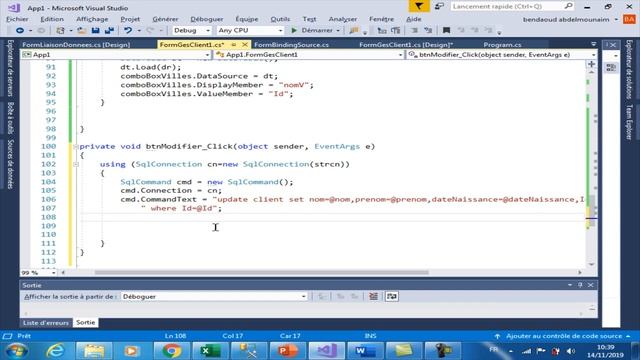The width and height of the screenshot is (640, 360).
Task: Click the Uncomment selection icon
Action: tap(428, 30)
